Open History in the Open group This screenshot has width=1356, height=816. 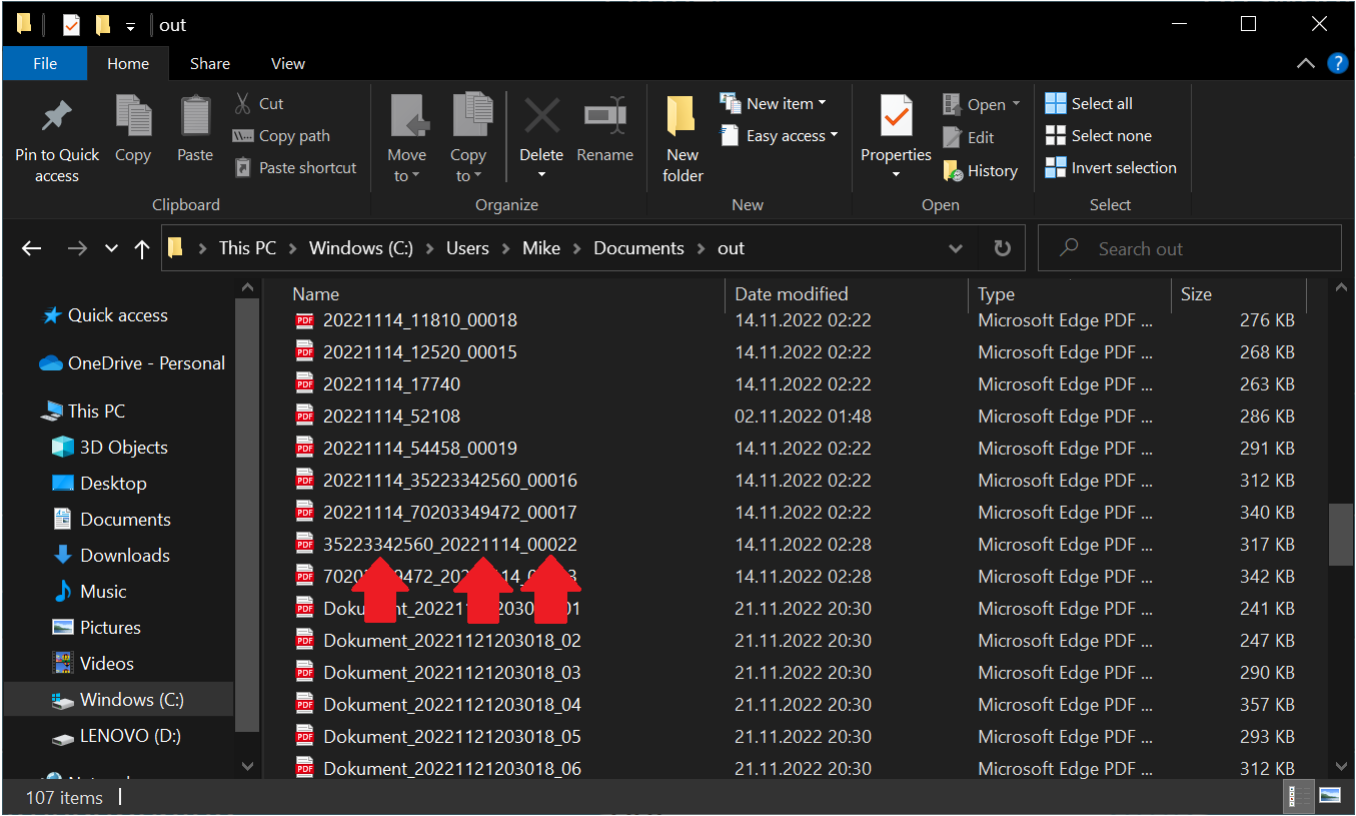coord(981,171)
